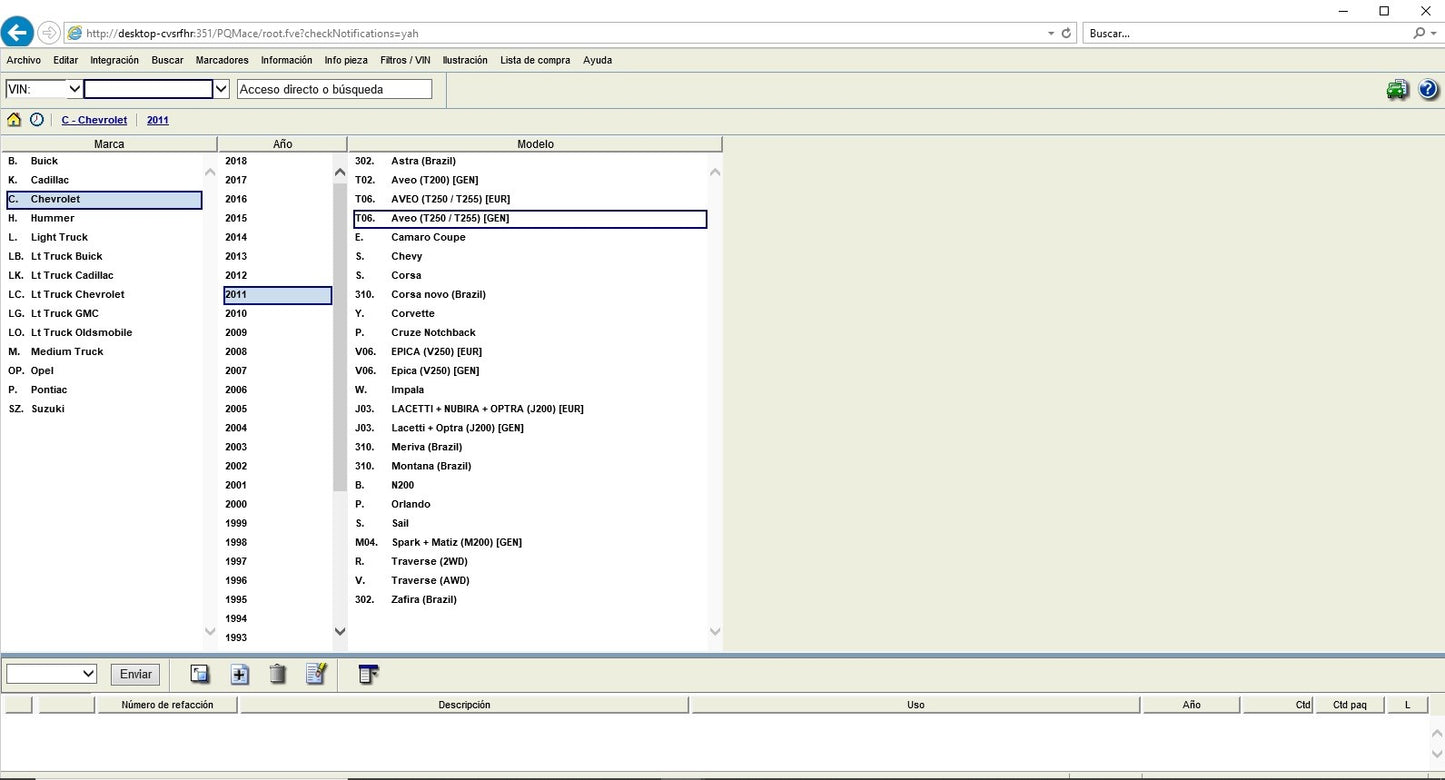Image resolution: width=1445 pixels, height=780 pixels.
Task: Open the list columns layout icon
Action: [368, 674]
